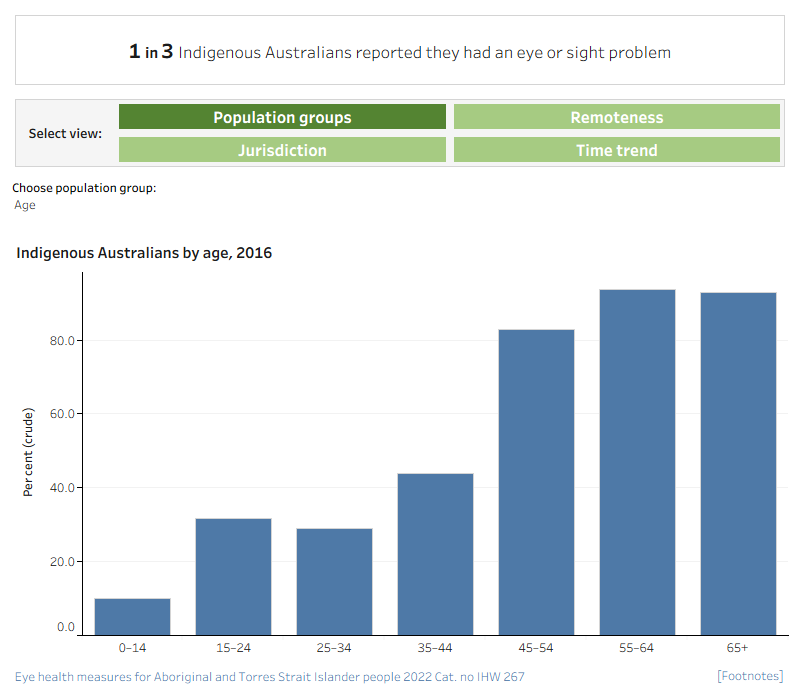The height and width of the screenshot is (700, 800).
Task: Click the 20.0 axis tick label
Action: [x=62, y=562]
